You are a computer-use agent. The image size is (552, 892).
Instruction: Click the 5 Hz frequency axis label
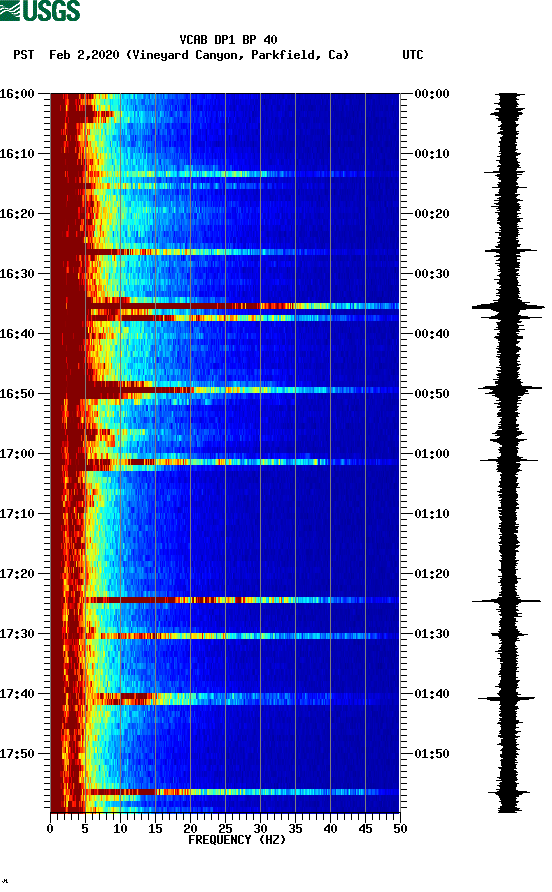click(85, 828)
